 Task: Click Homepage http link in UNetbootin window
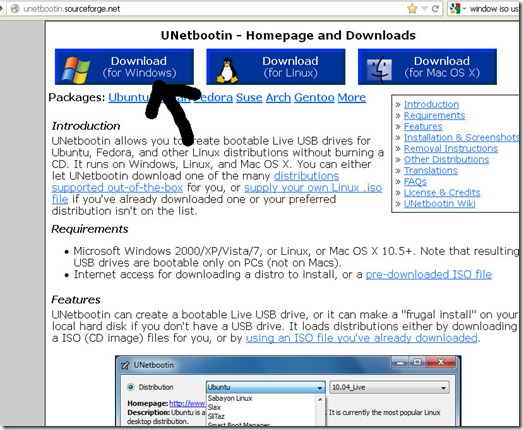pos(187,404)
